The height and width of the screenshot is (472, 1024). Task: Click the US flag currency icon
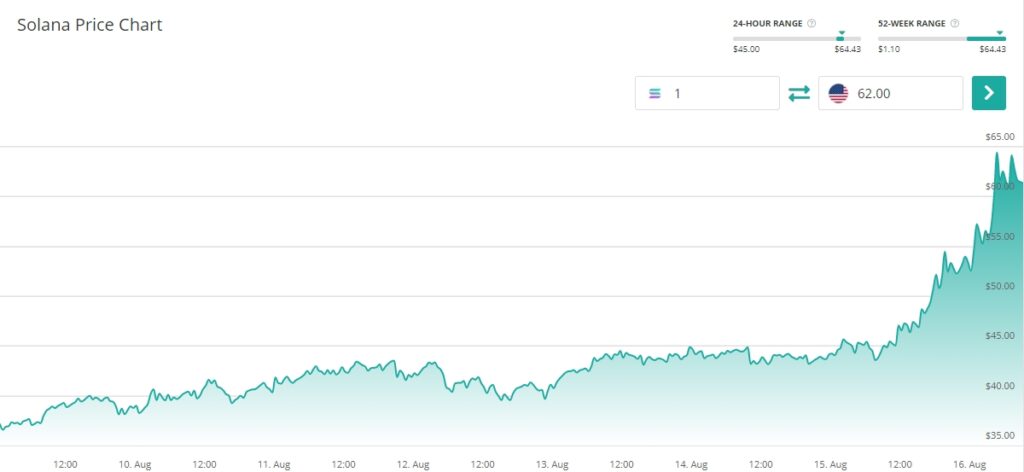pos(838,94)
